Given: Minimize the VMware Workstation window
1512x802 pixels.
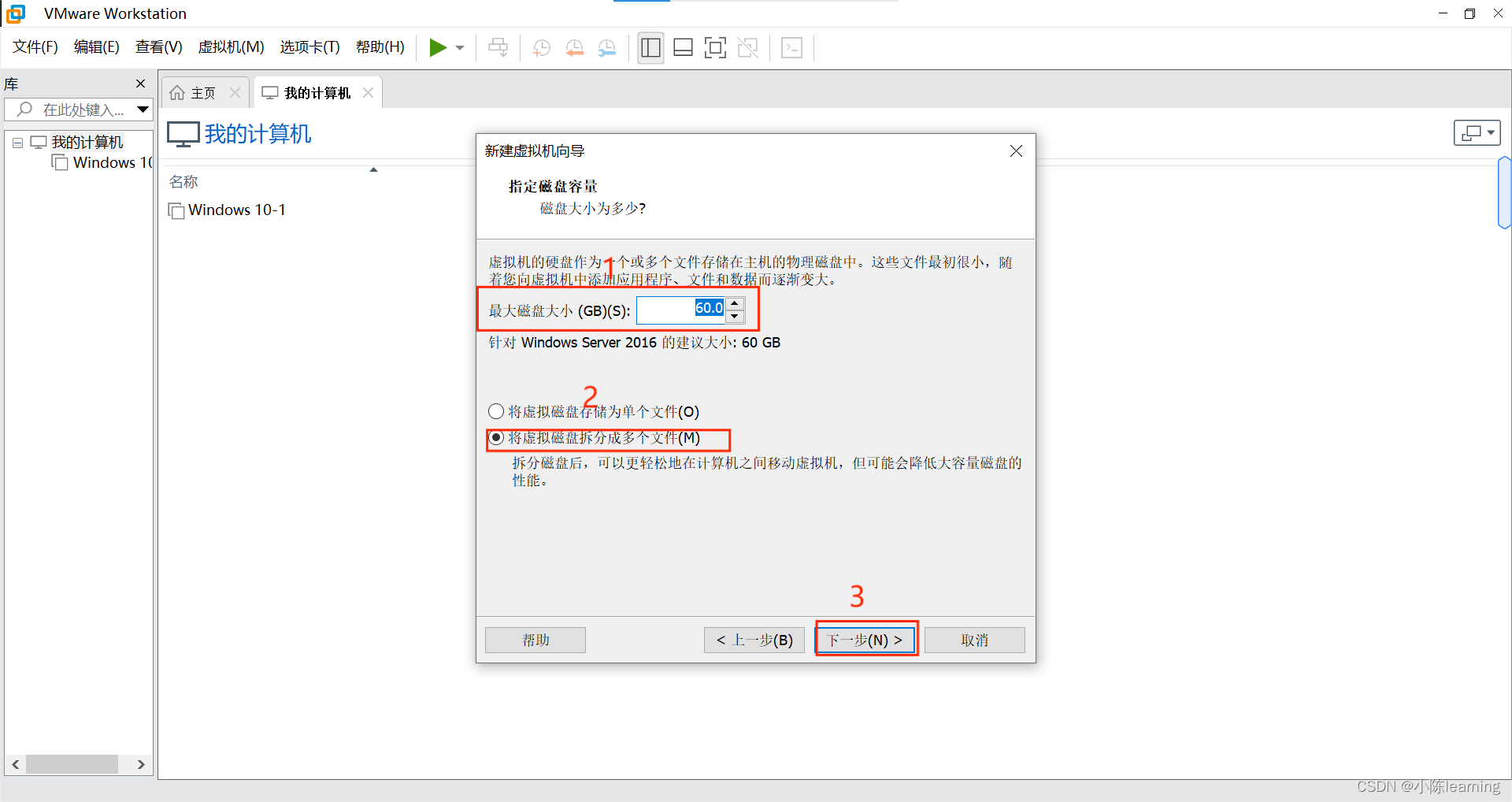Looking at the screenshot, I should click(x=1443, y=13).
